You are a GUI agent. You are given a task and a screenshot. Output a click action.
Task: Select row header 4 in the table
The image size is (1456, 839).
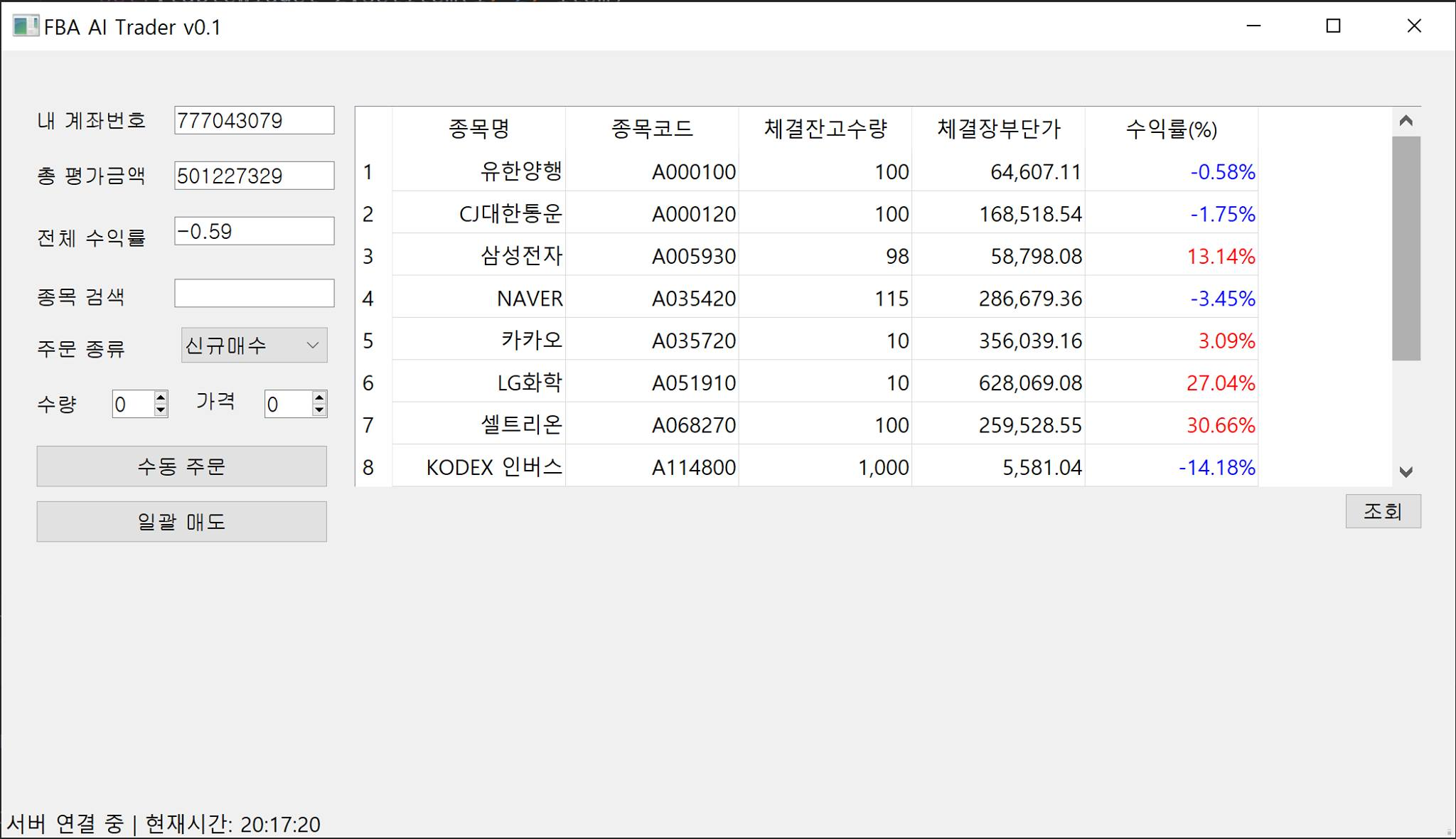(x=374, y=298)
